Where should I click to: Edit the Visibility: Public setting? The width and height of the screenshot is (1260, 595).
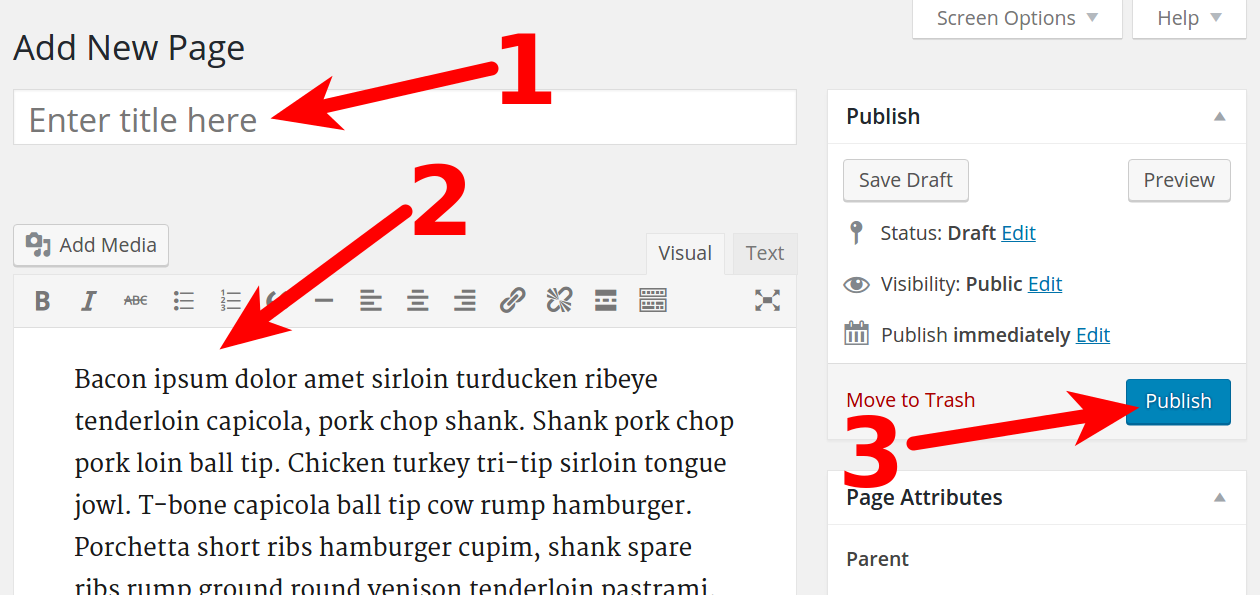point(1045,284)
